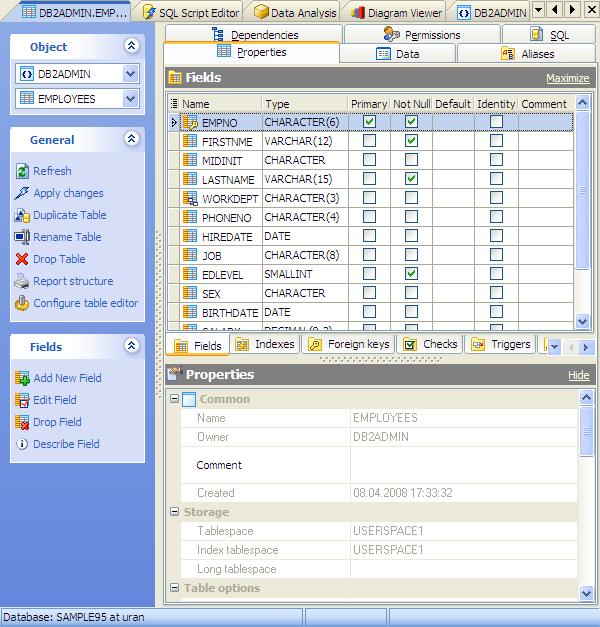
Task: Switch to the SQL tab
Action: (549, 35)
